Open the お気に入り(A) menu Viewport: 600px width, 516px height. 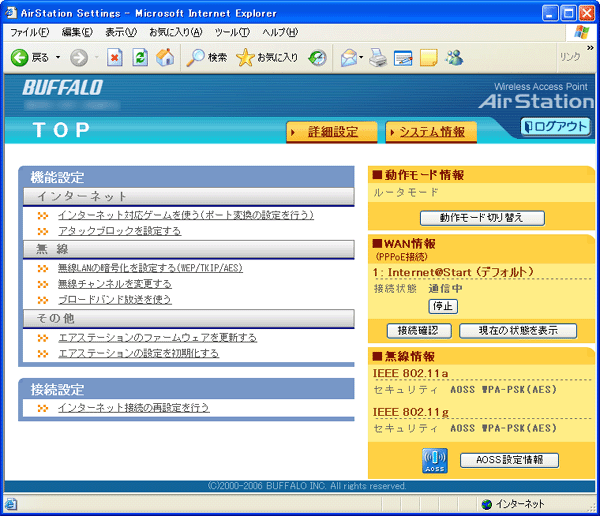click(176, 32)
